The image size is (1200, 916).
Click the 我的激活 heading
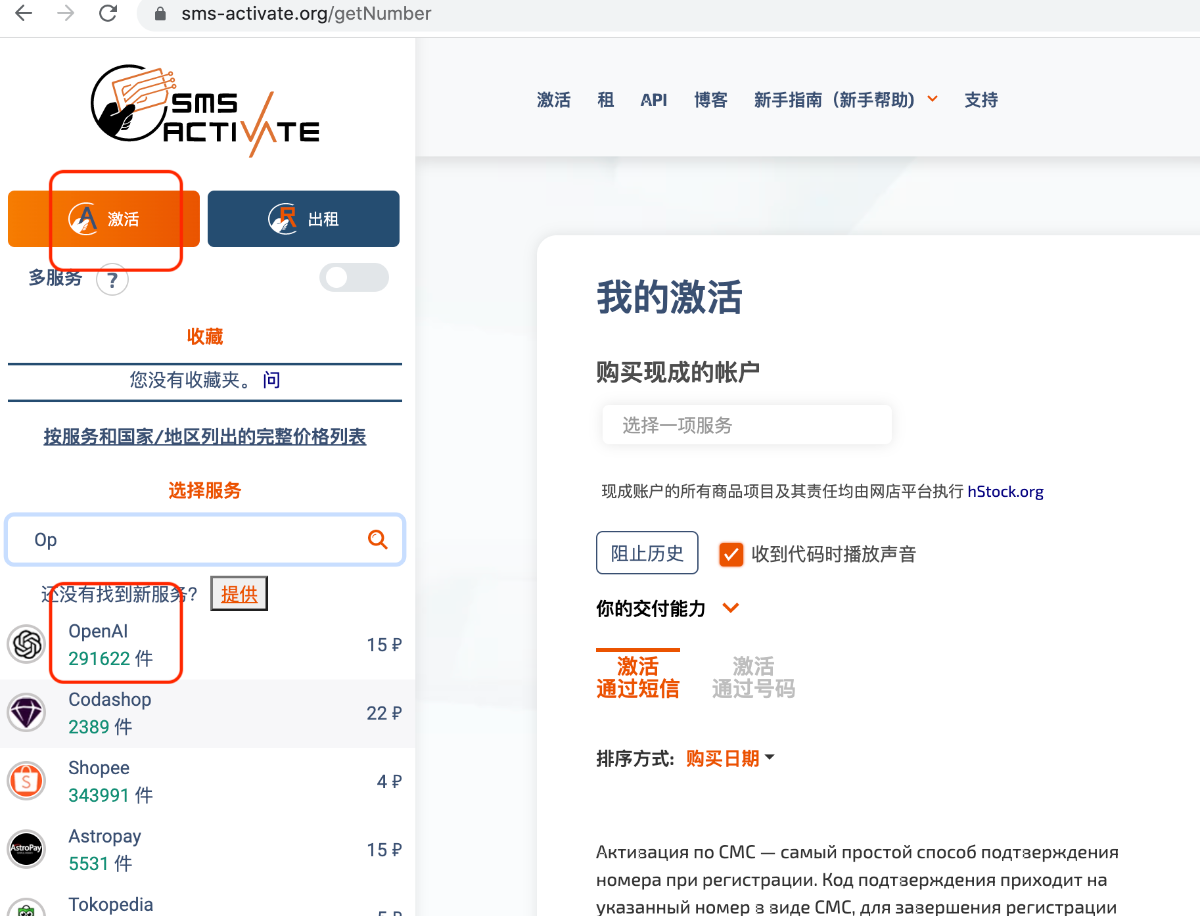[669, 298]
